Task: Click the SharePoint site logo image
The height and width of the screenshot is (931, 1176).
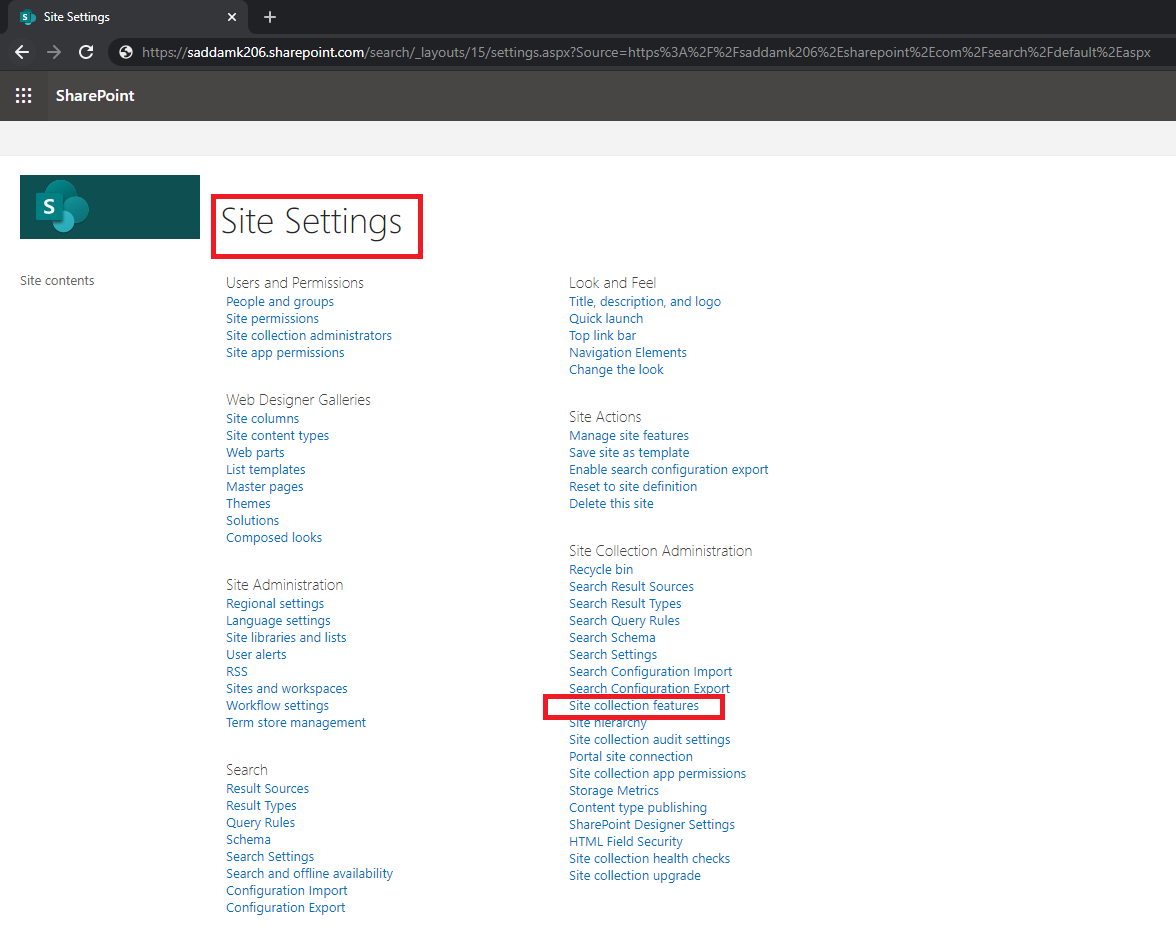Action: 110,207
